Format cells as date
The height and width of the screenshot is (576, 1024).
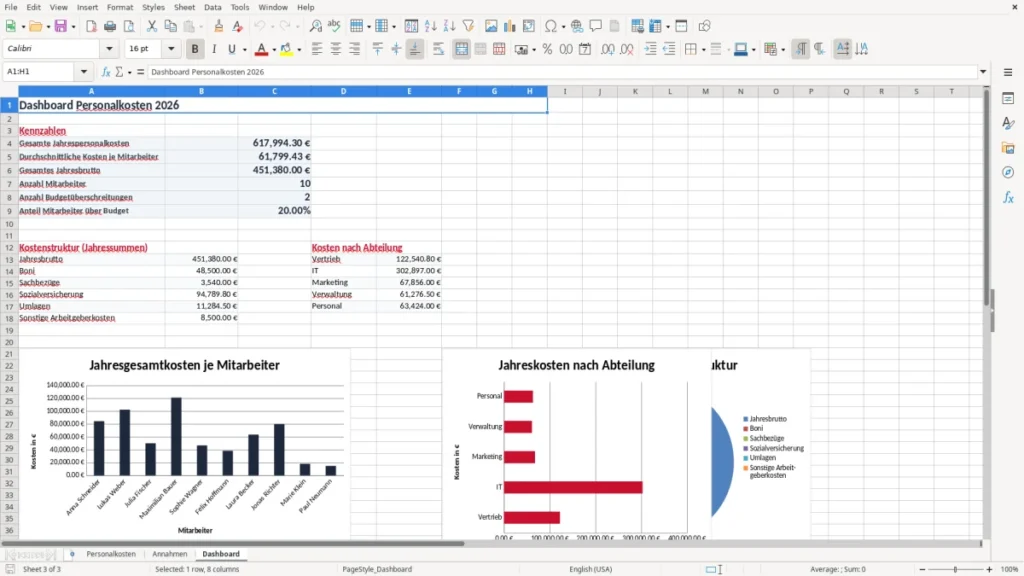click(585, 49)
